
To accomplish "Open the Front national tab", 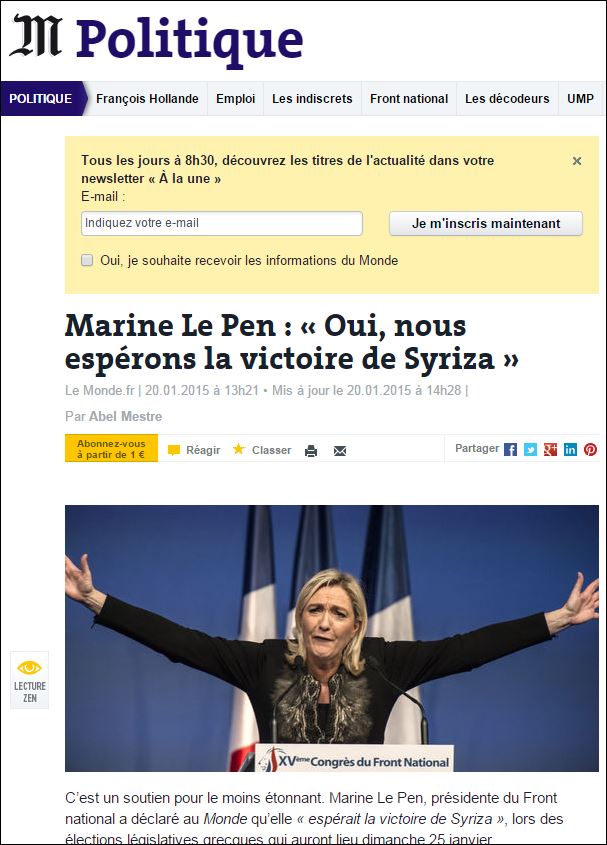I will tap(409, 99).
